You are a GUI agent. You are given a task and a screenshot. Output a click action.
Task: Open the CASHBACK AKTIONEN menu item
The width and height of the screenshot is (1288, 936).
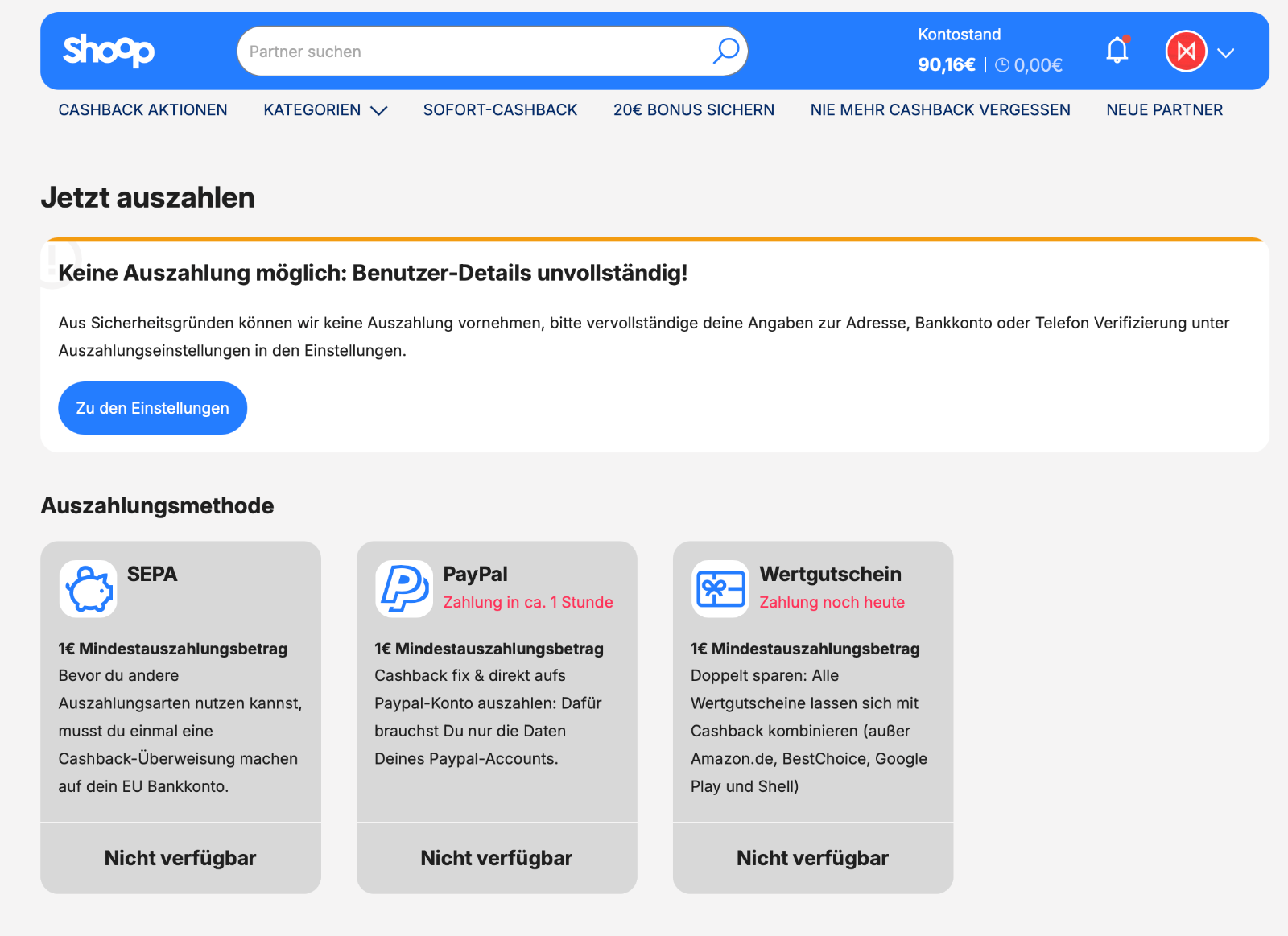[x=142, y=110]
